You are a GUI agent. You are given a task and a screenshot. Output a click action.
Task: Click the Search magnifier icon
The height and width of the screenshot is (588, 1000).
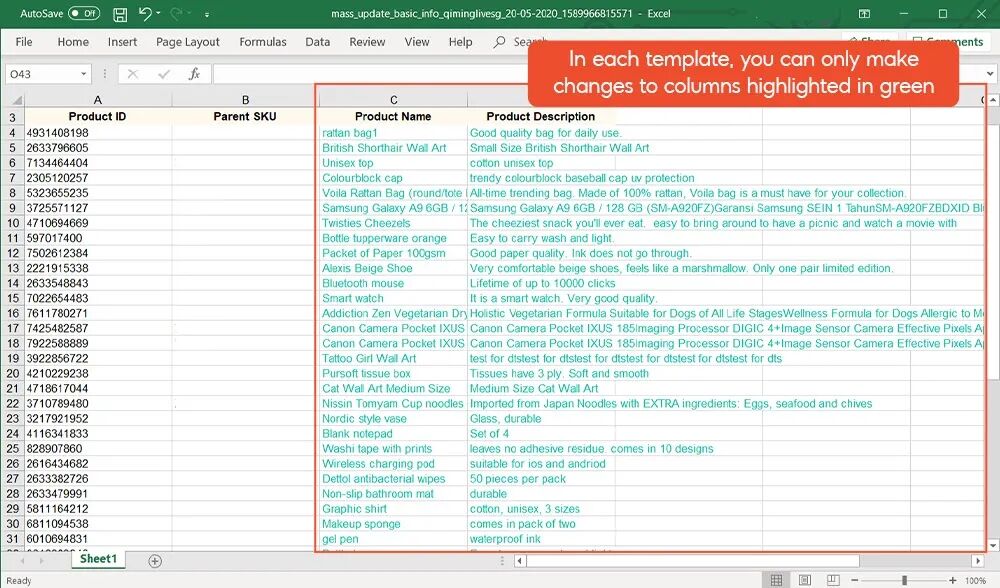500,41
